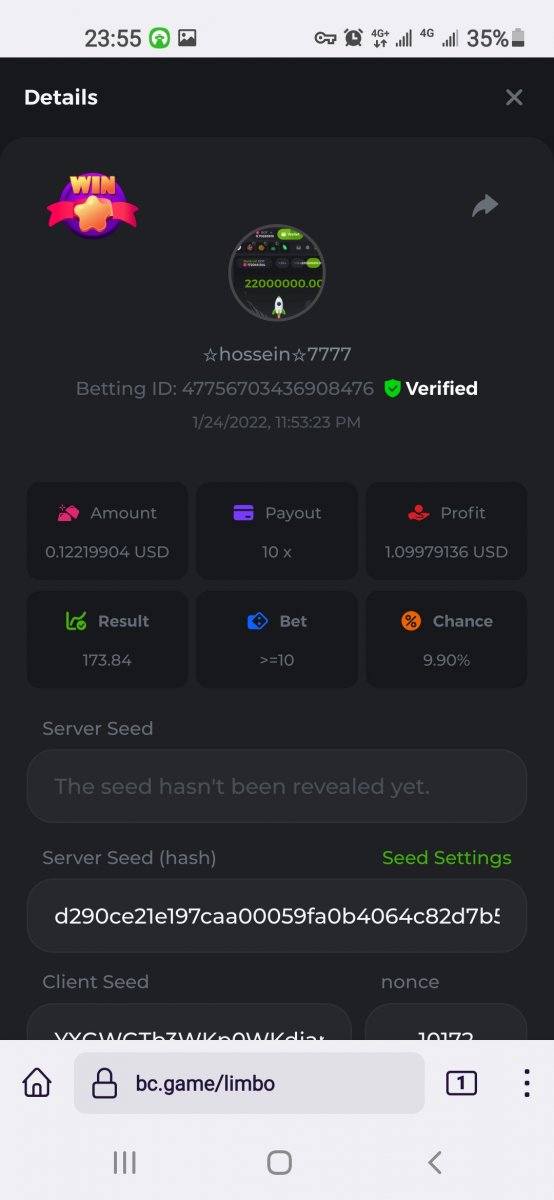Go to the browser home icon
Image resolution: width=554 pixels, height=1200 pixels.
click(37, 1083)
